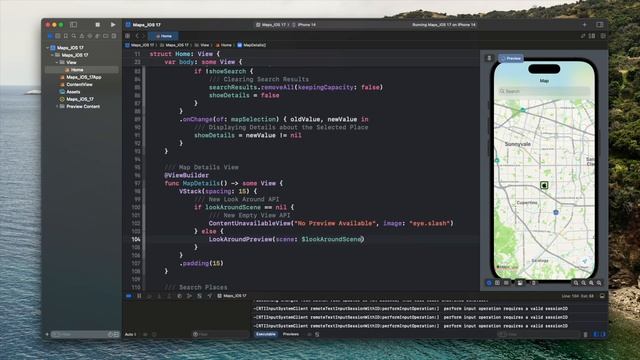Image resolution: width=640 pixels, height=360 pixels.
Task: Add a new file with the plus button in the navigator
Action: [x=47, y=334]
